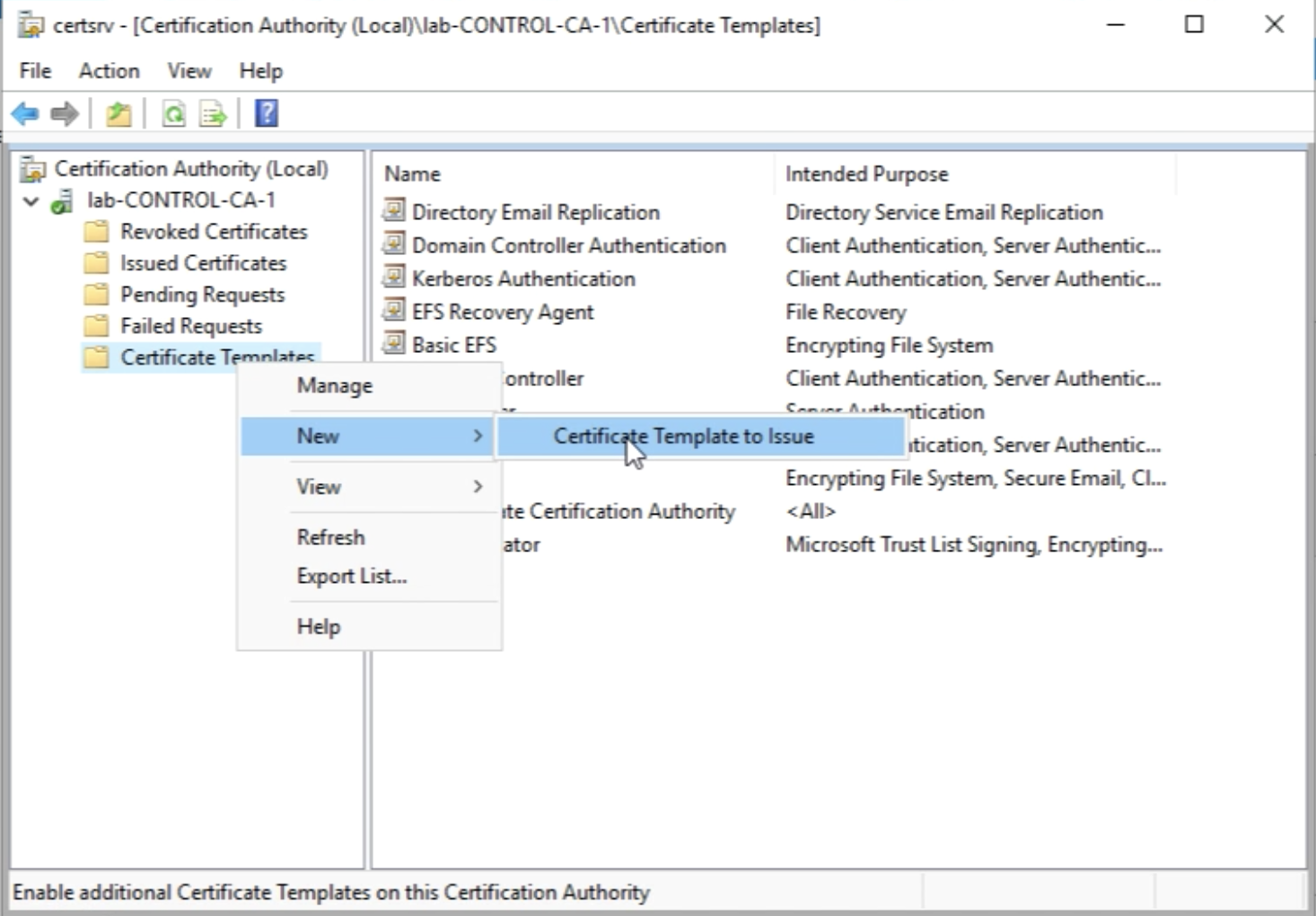Open the blue Help toolbar icon

[x=267, y=113]
